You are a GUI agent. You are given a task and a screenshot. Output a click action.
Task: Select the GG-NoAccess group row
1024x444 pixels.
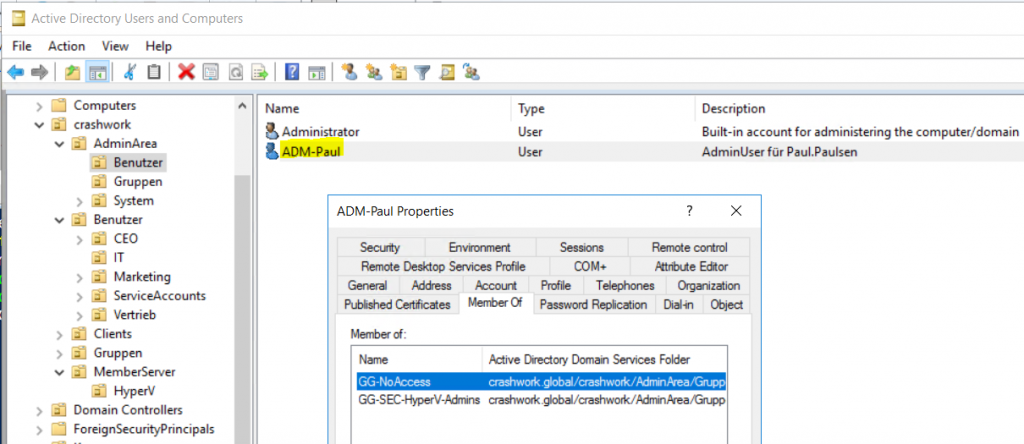click(x=541, y=381)
